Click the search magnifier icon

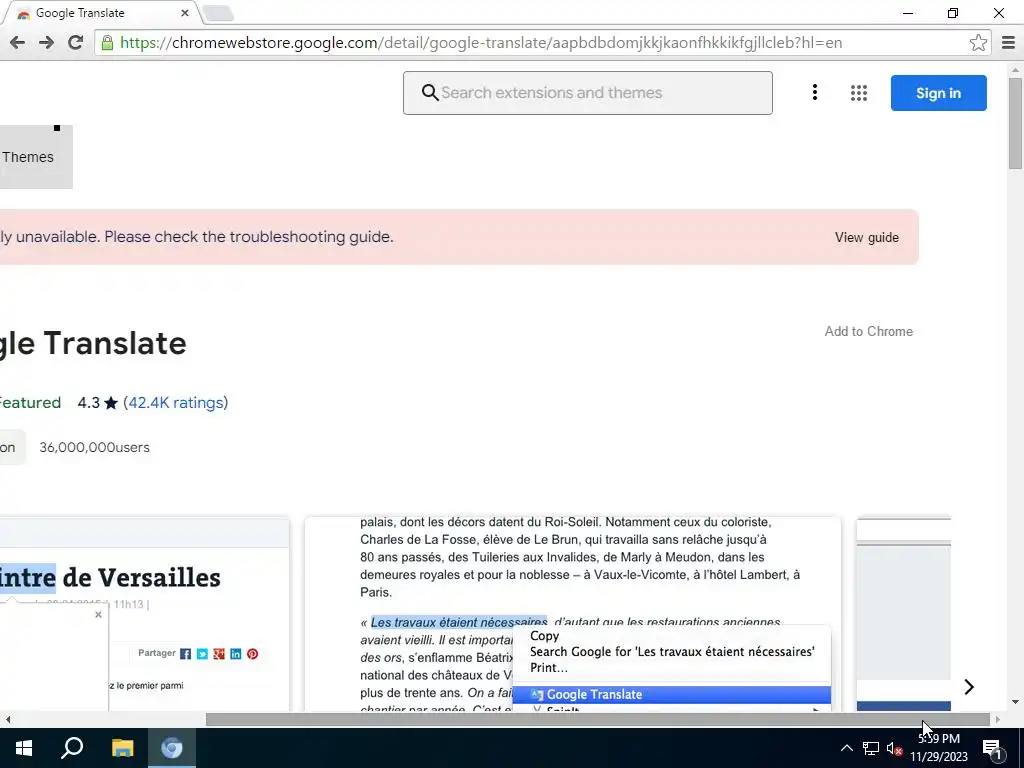pos(429,93)
